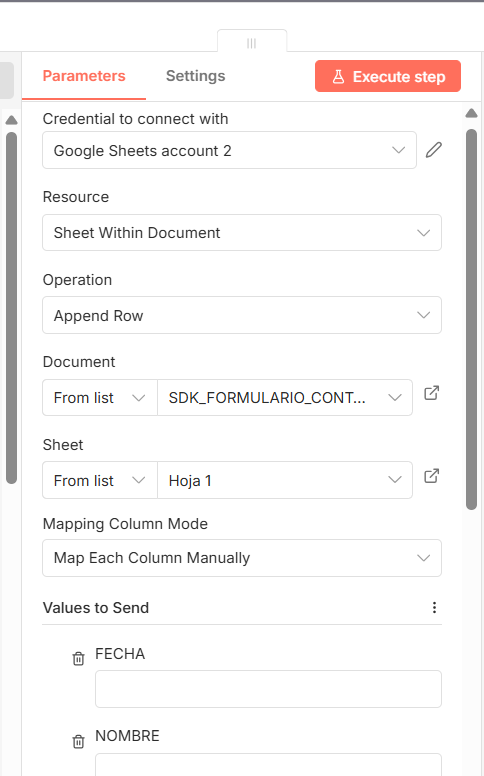Open the Mapping Column Mode dropdown
This screenshot has width=484, height=776.
pos(242,558)
